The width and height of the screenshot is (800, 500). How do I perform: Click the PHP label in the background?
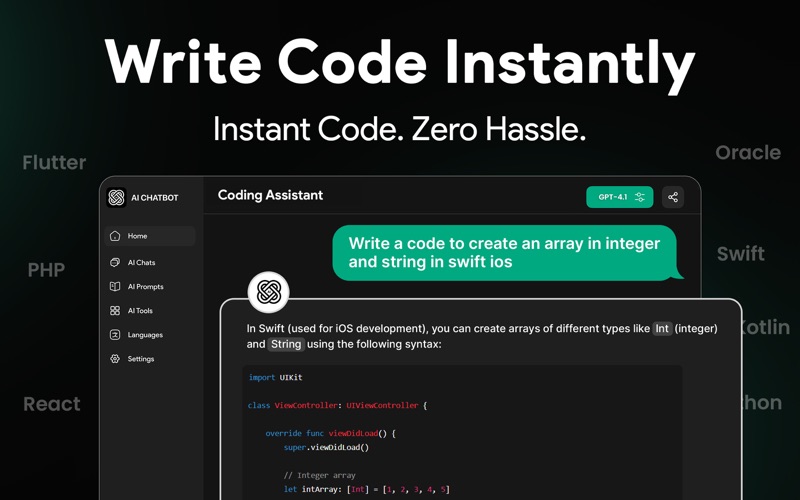coord(46,270)
